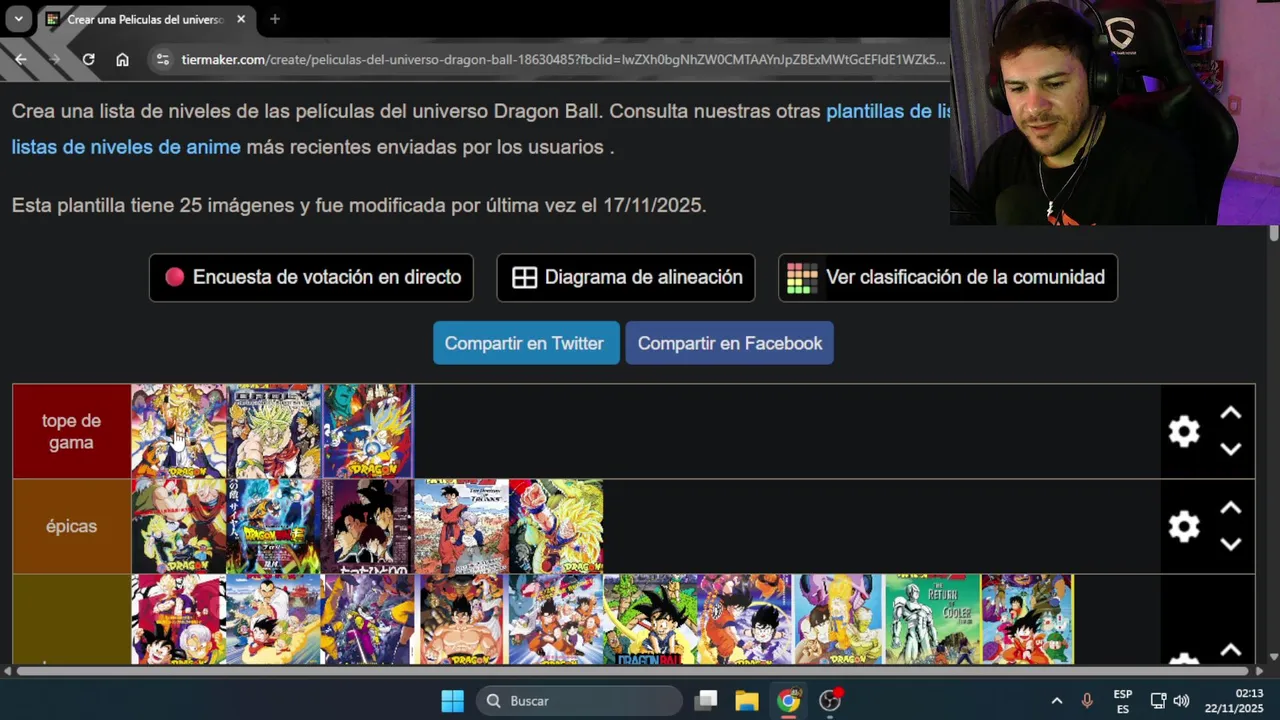Open clock showing 02:13 22/11/2025
Image resolution: width=1280 pixels, height=720 pixels.
[x=1234, y=701]
